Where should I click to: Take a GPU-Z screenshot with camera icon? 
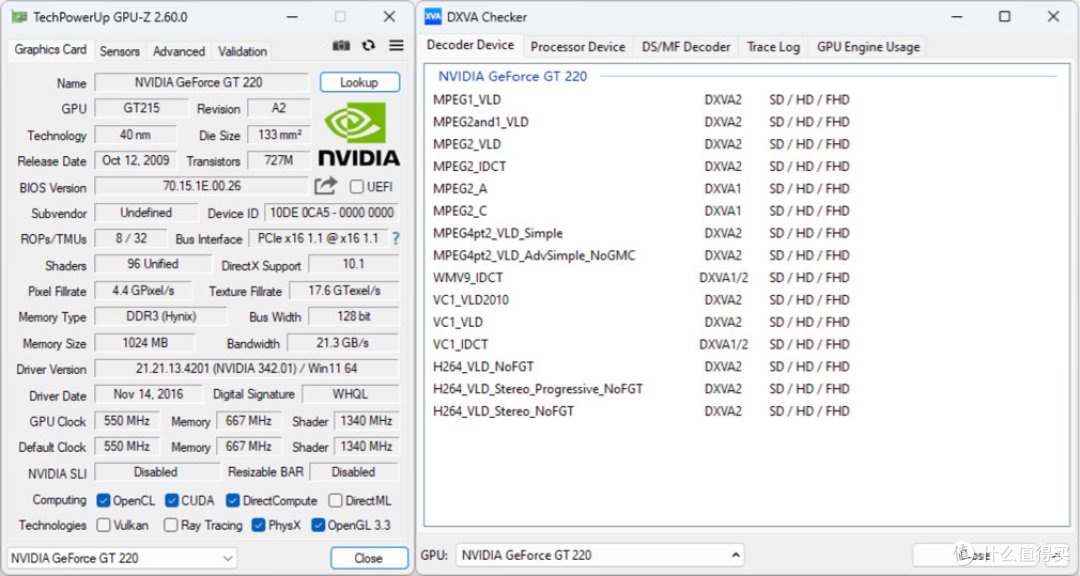(x=341, y=45)
